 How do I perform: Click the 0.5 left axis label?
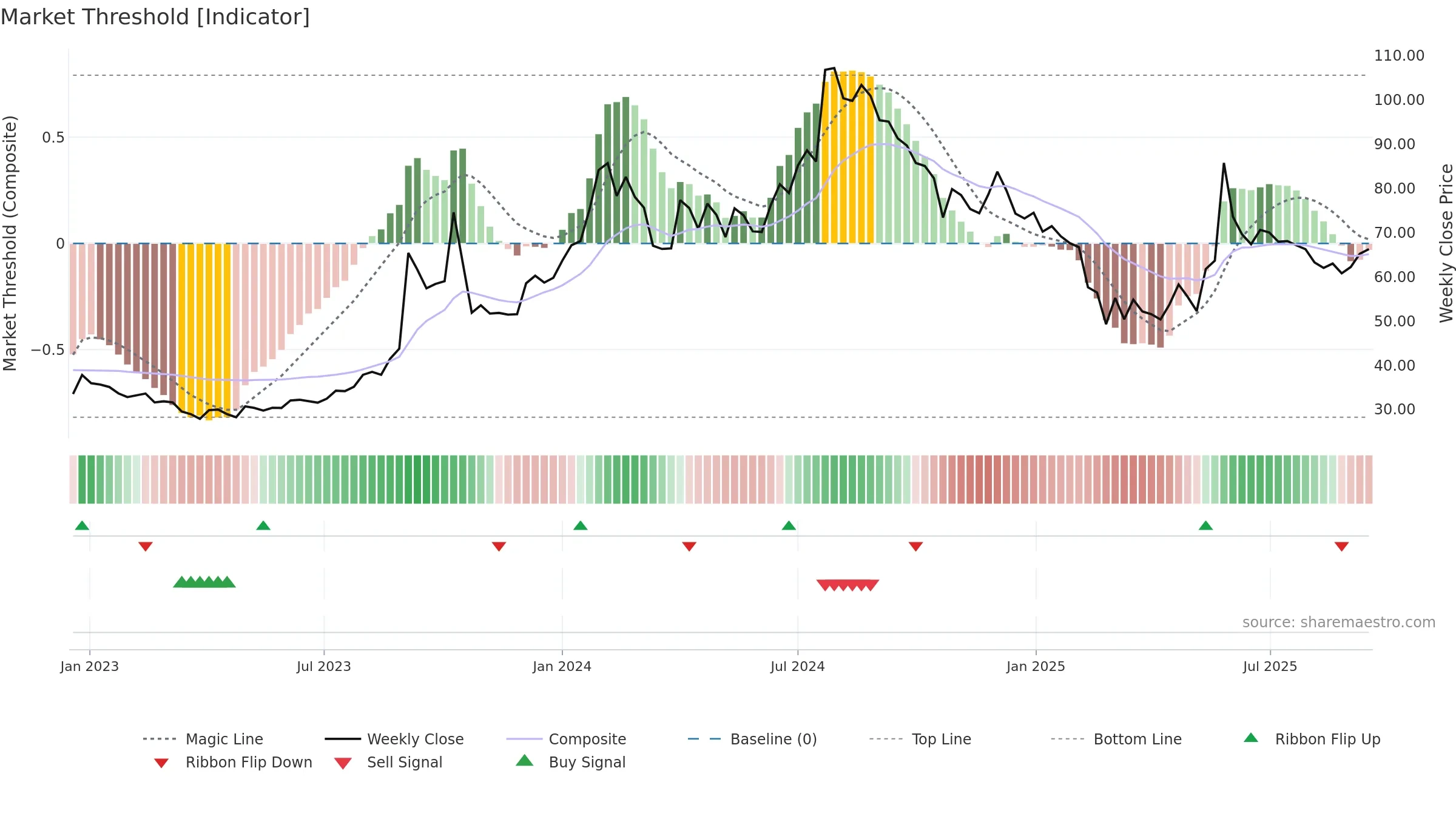pos(53,138)
